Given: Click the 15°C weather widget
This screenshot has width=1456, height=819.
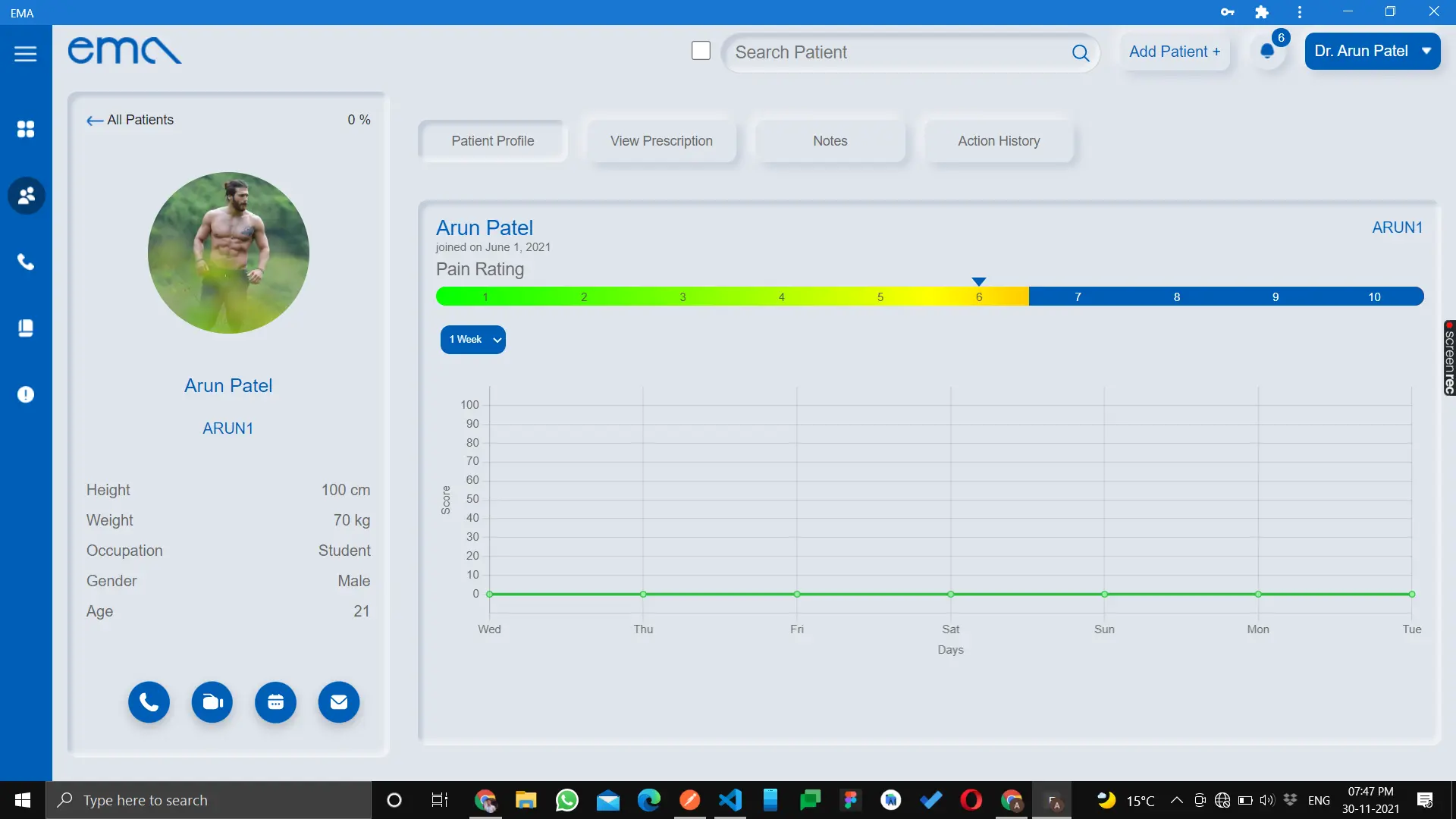Looking at the screenshot, I should tap(1127, 800).
